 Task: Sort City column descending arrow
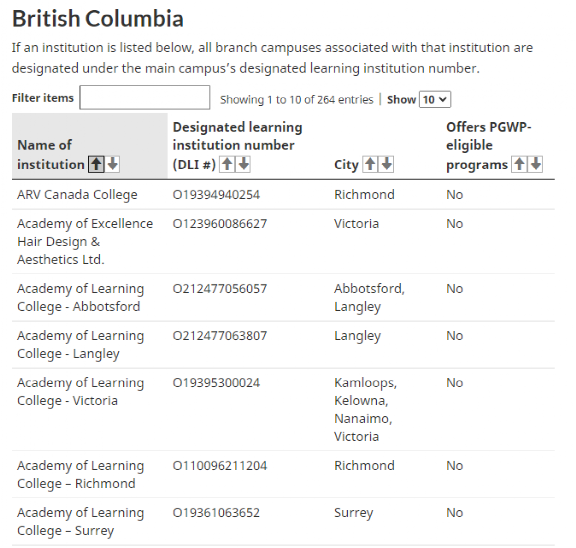coord(386,164)
